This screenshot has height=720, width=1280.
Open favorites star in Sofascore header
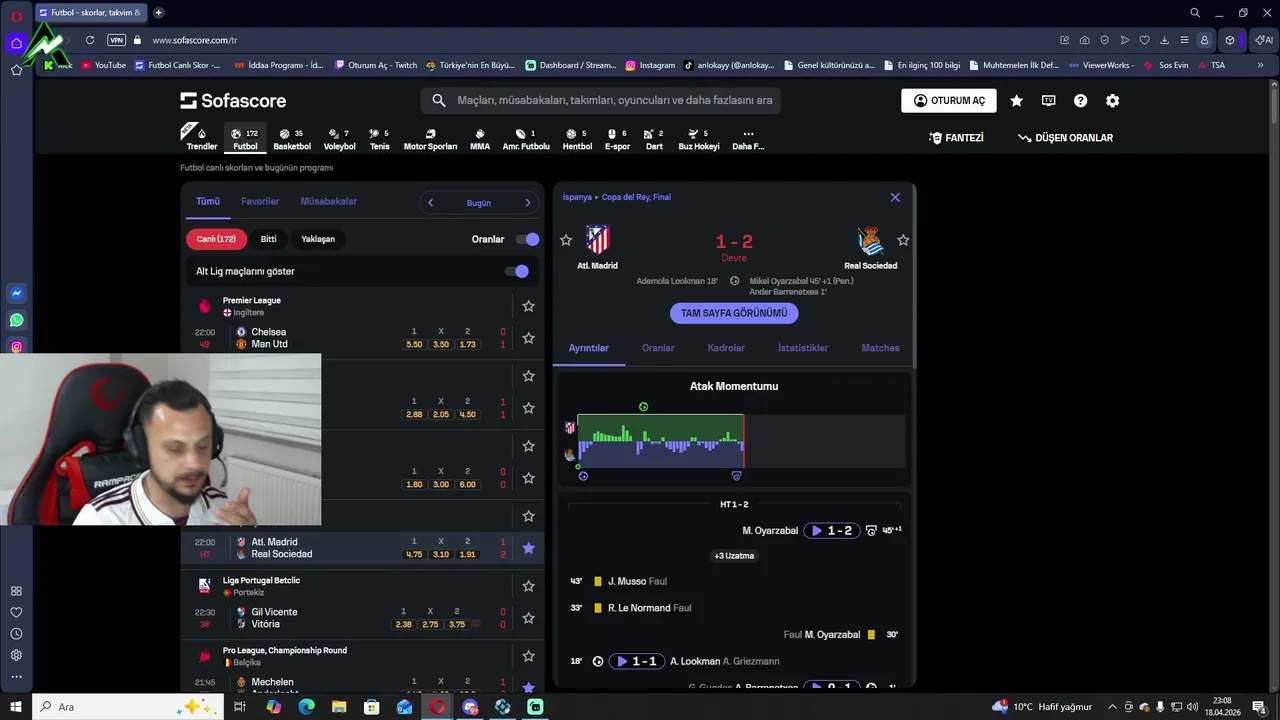1016,101
